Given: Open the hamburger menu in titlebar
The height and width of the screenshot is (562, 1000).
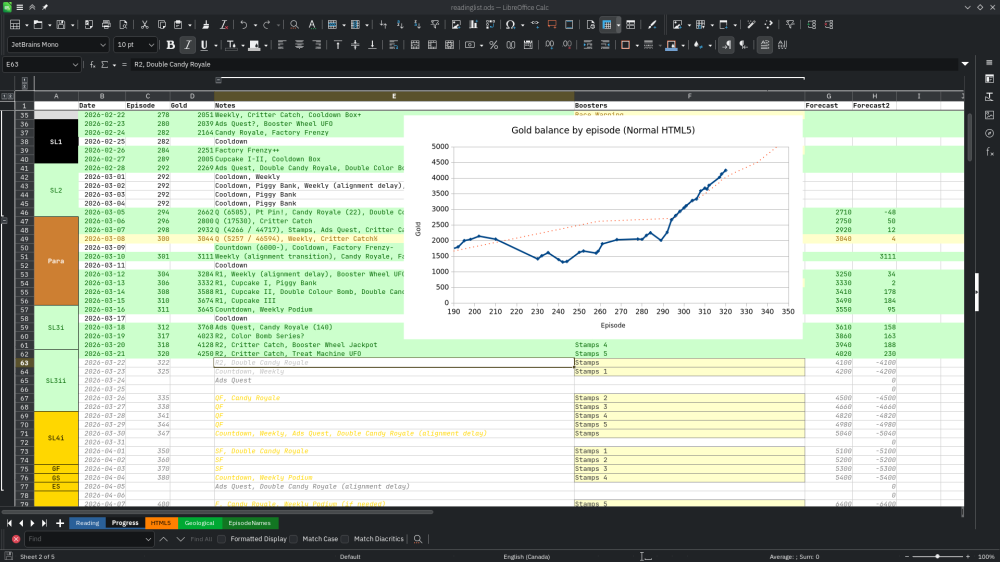Looking at the screenshot, I should click(x=20, y=7).
